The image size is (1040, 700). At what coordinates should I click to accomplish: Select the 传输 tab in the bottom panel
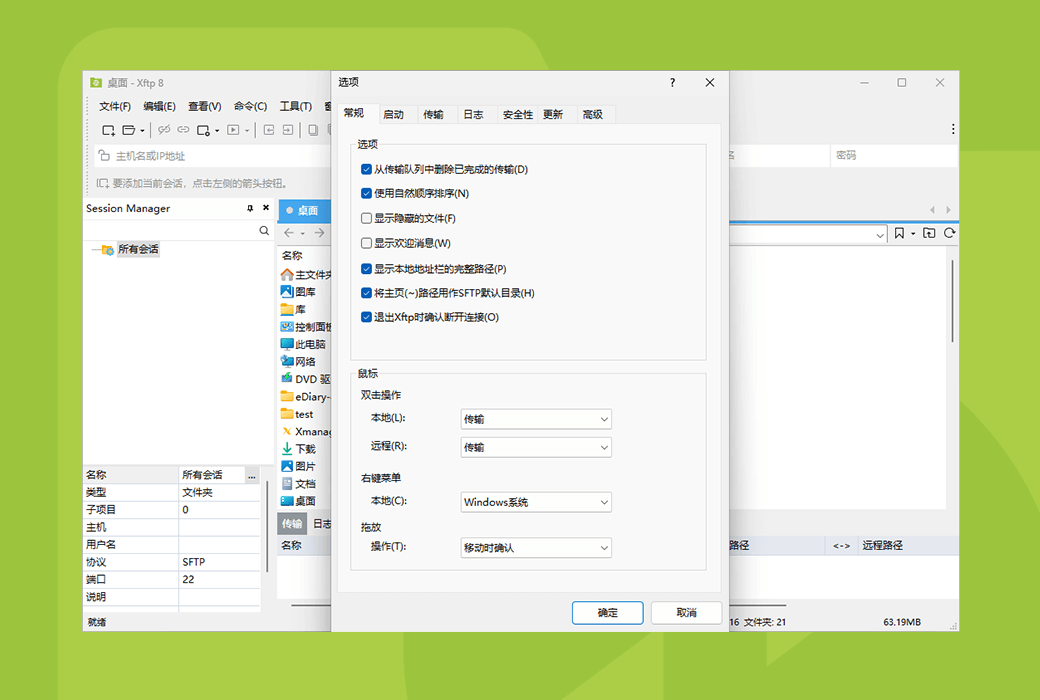click(x=292, y=524)
